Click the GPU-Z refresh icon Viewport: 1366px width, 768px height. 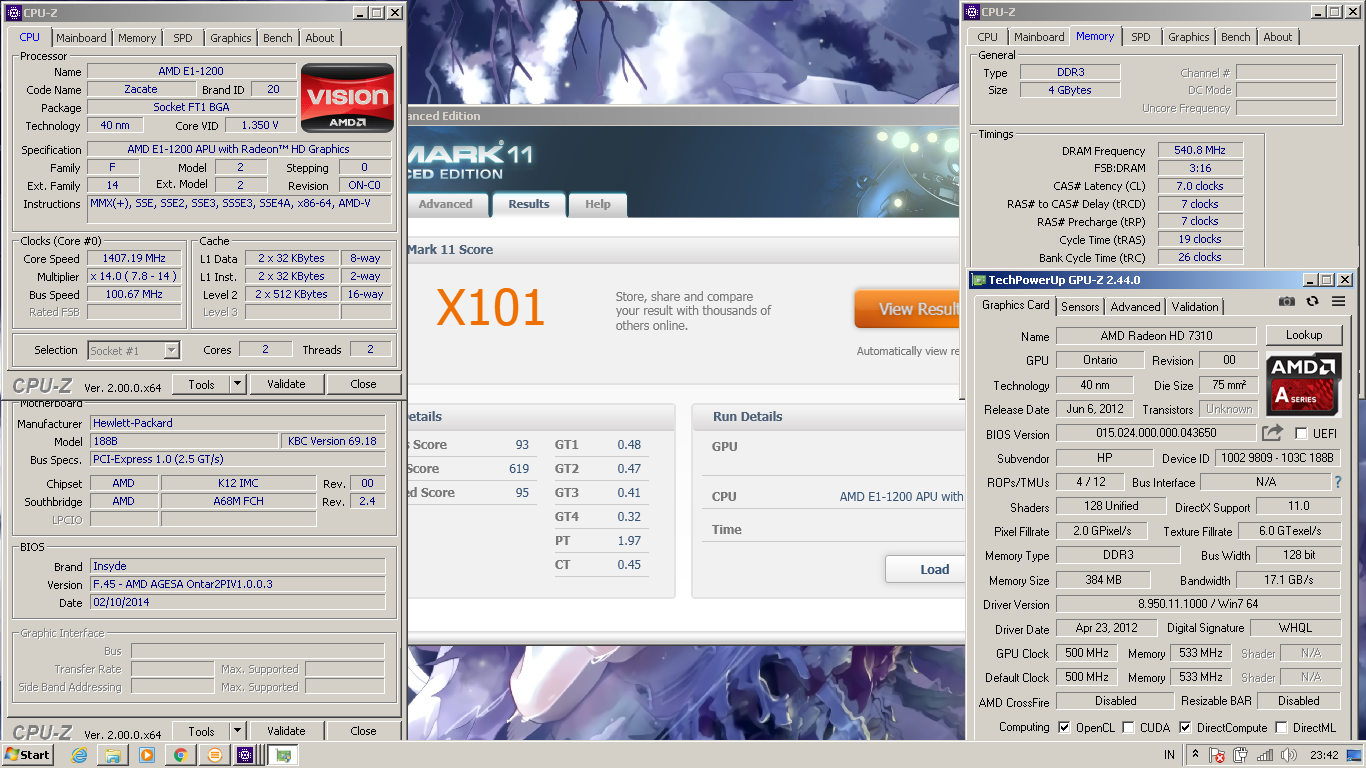tap(1312, 301)
